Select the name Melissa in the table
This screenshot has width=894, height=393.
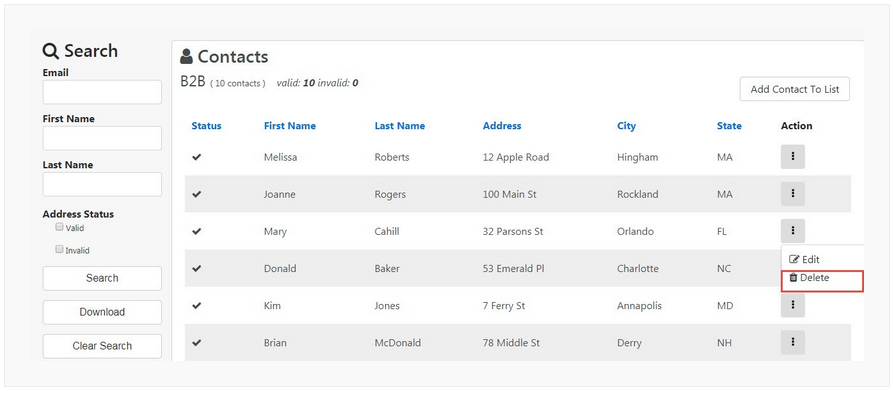(x=281, y=157)
